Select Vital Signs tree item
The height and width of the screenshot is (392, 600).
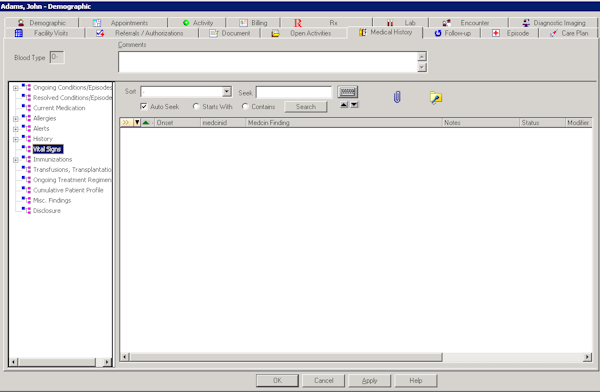[47, 149]
